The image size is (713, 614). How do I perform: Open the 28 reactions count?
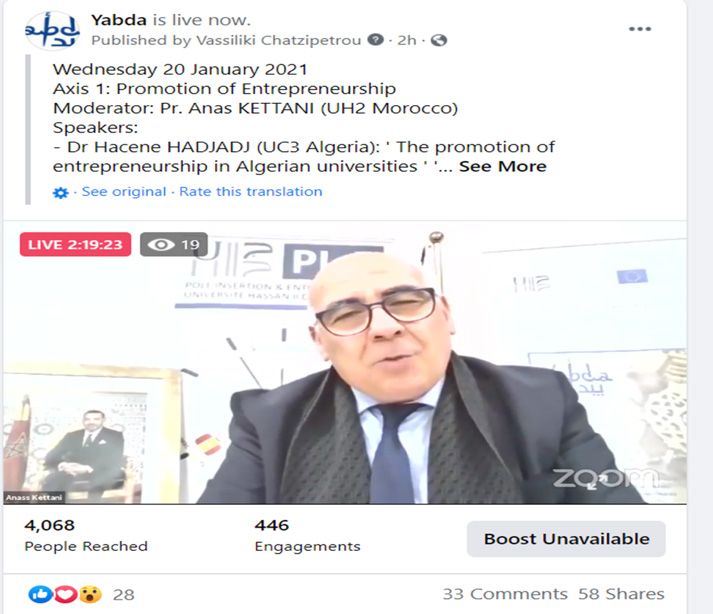[123, 594]
